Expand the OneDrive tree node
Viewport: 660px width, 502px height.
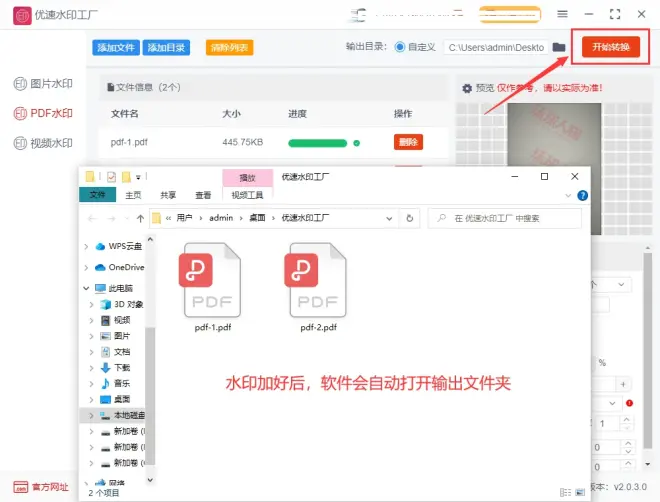pyautogui.click(x=89, y=267)
